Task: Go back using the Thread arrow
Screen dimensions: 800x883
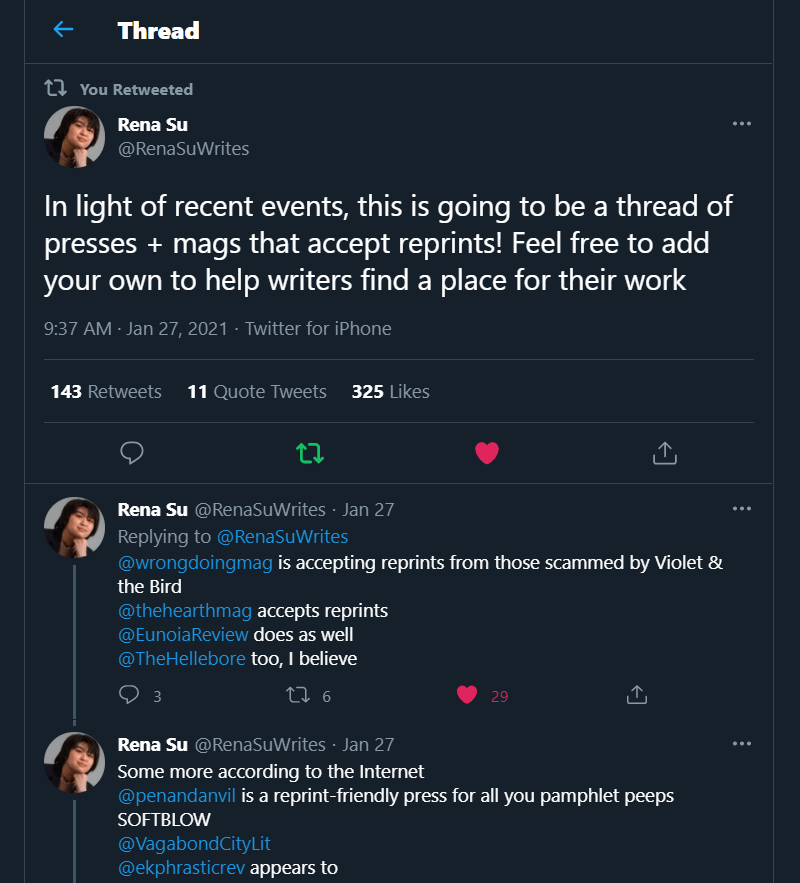Action: coord(63,30)
